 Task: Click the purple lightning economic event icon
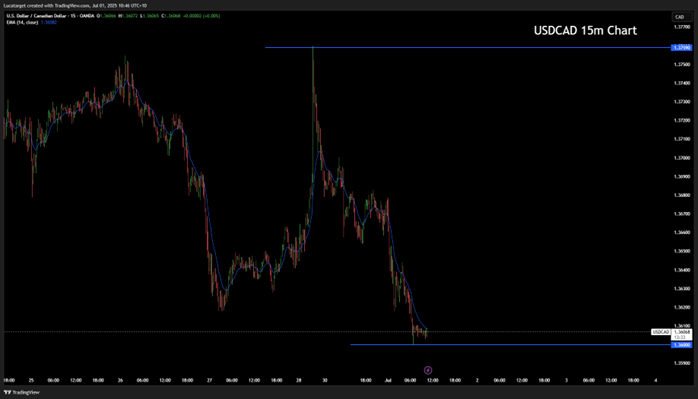[x=428, y=370]
